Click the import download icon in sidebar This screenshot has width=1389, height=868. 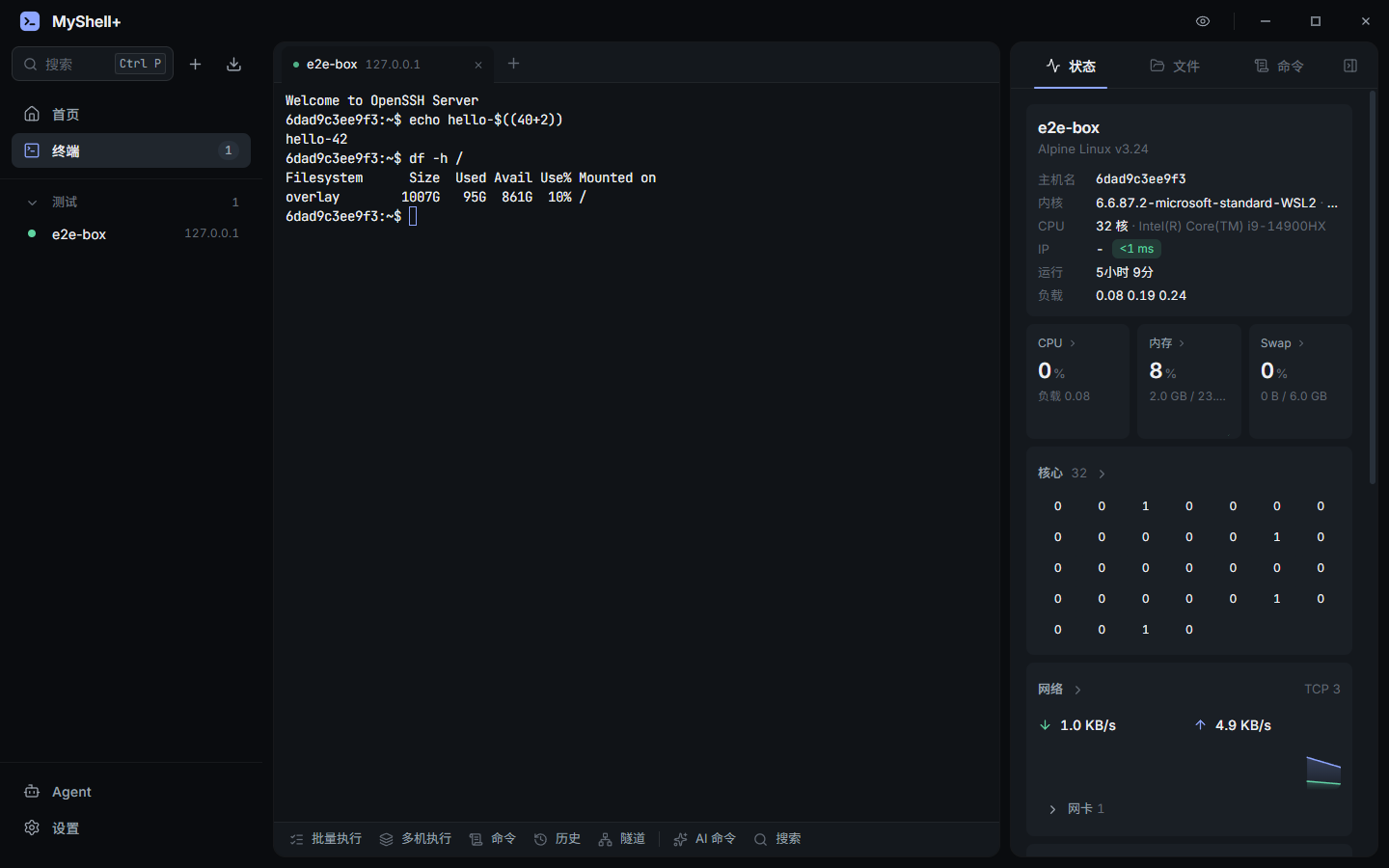click(x=233, y=64)
